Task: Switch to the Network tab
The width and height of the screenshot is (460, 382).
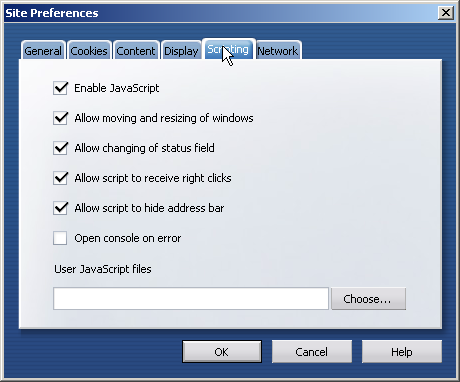Action: pyautogui.click(x=278, y=51)
